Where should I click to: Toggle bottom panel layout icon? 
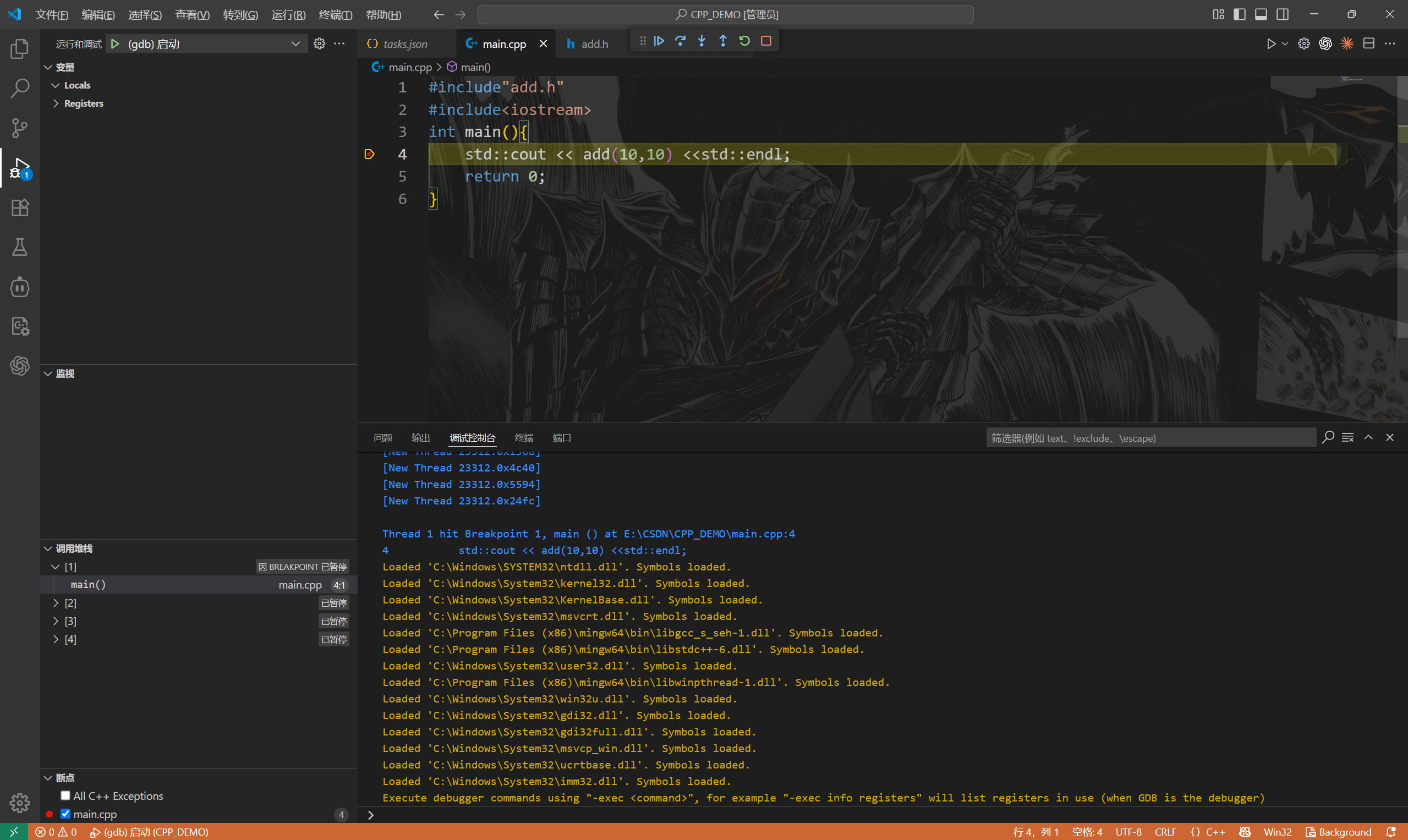(x=1261, y=14)
